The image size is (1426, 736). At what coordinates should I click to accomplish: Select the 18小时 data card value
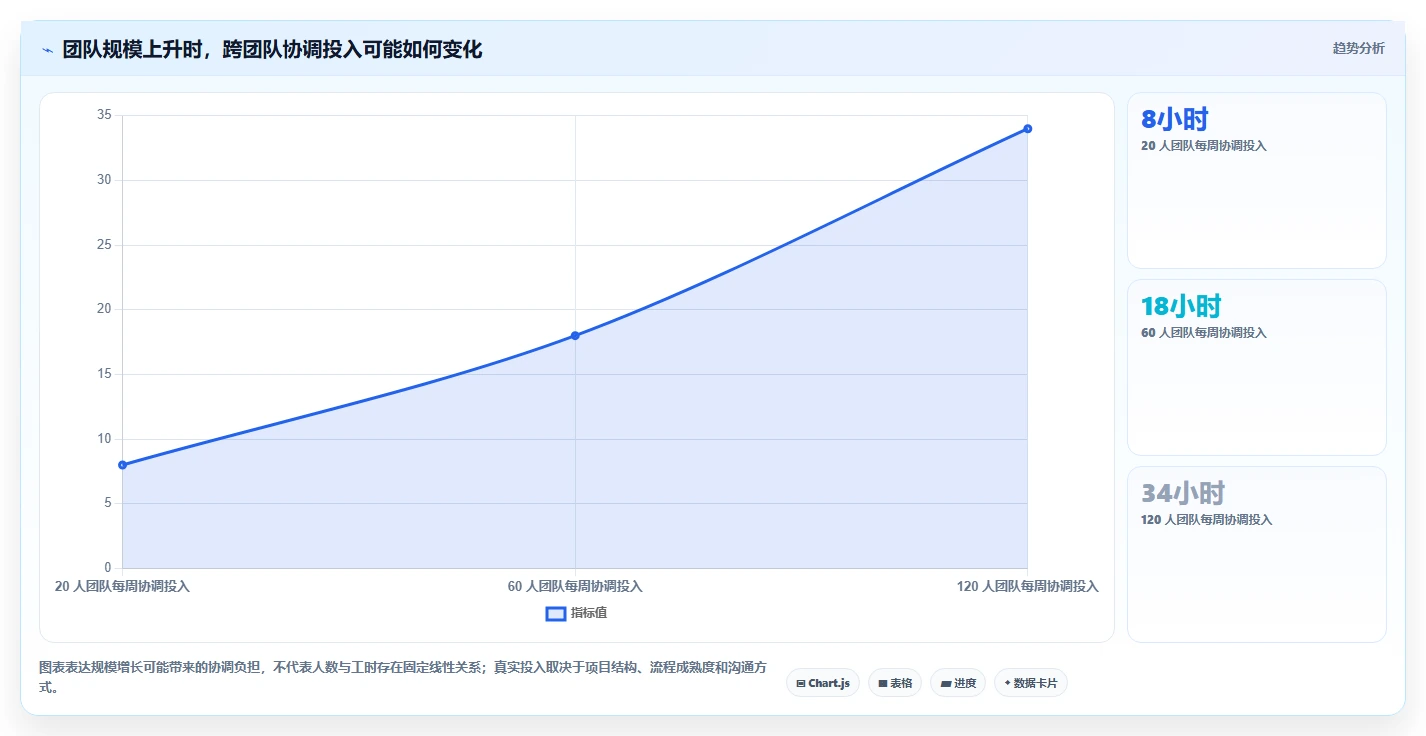1181,307
